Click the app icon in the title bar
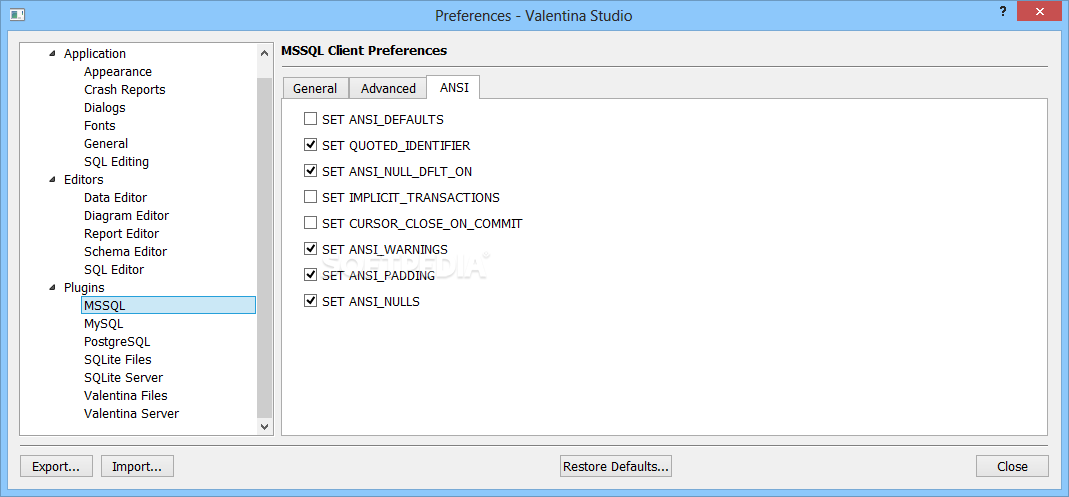 [17, 15]
